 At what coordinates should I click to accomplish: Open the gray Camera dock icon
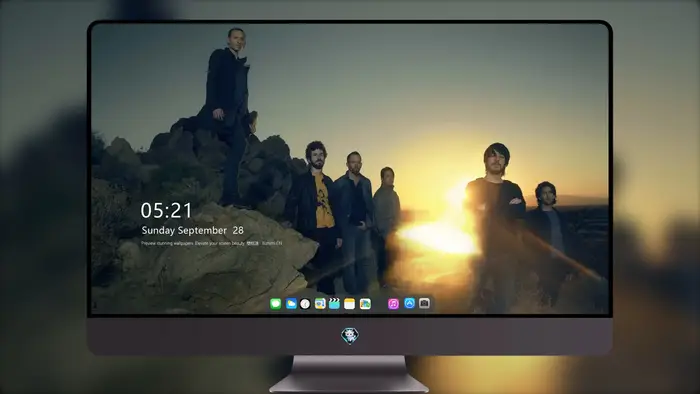(425, 303)
